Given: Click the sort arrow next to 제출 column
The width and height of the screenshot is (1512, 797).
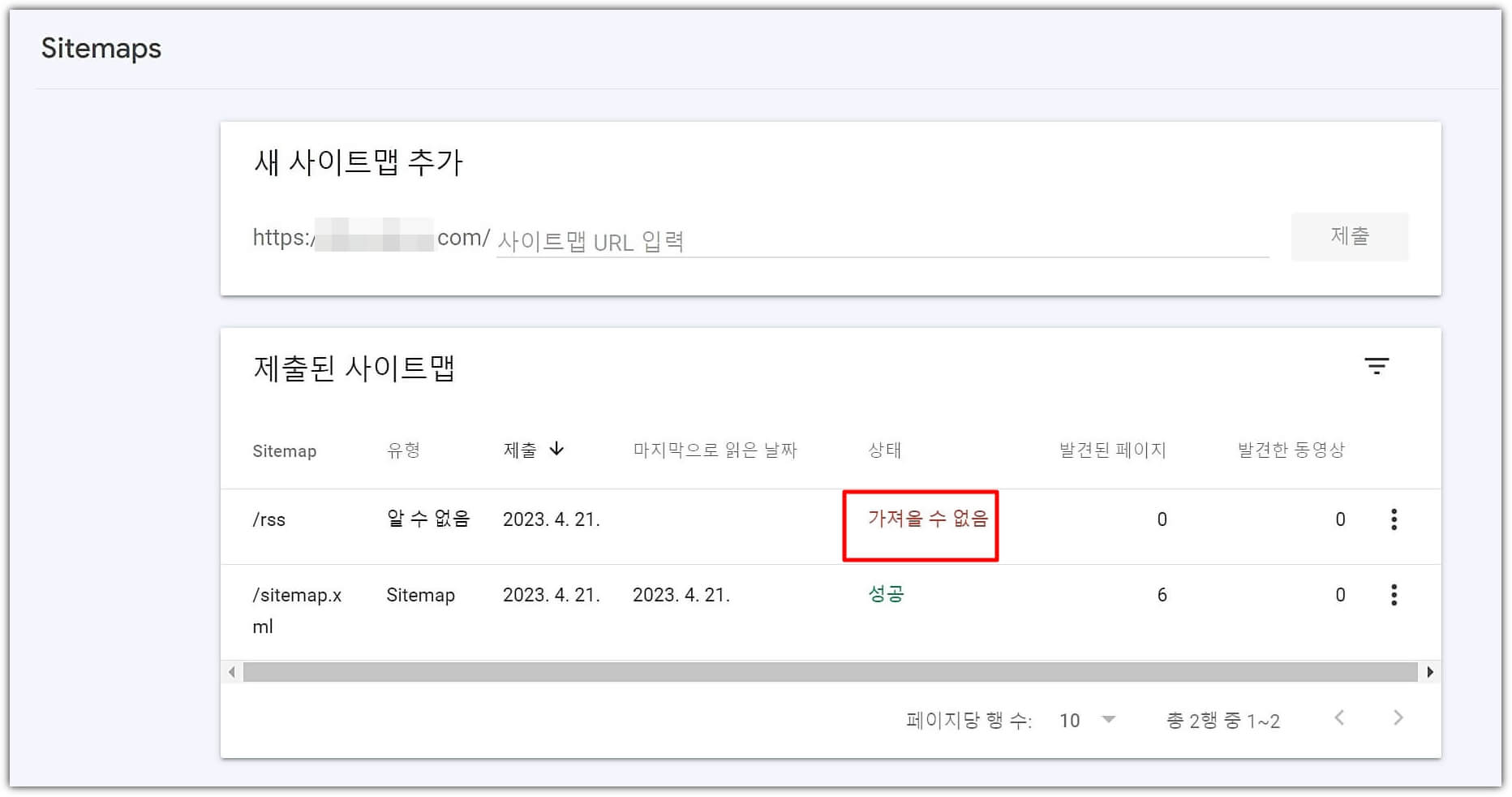Looking at the screenshot, I should click(x=556, y=448).
